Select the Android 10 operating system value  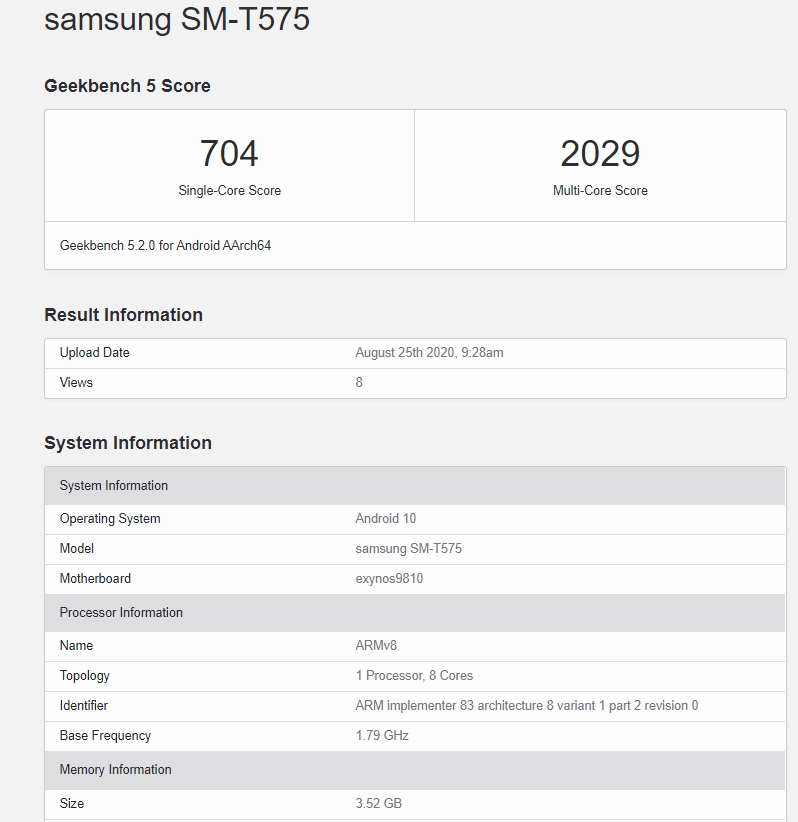(x=386, y=519)
